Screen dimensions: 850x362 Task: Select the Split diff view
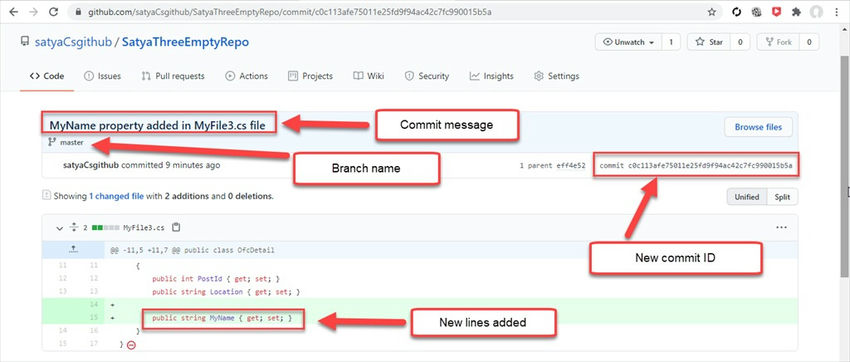point(782,197)
